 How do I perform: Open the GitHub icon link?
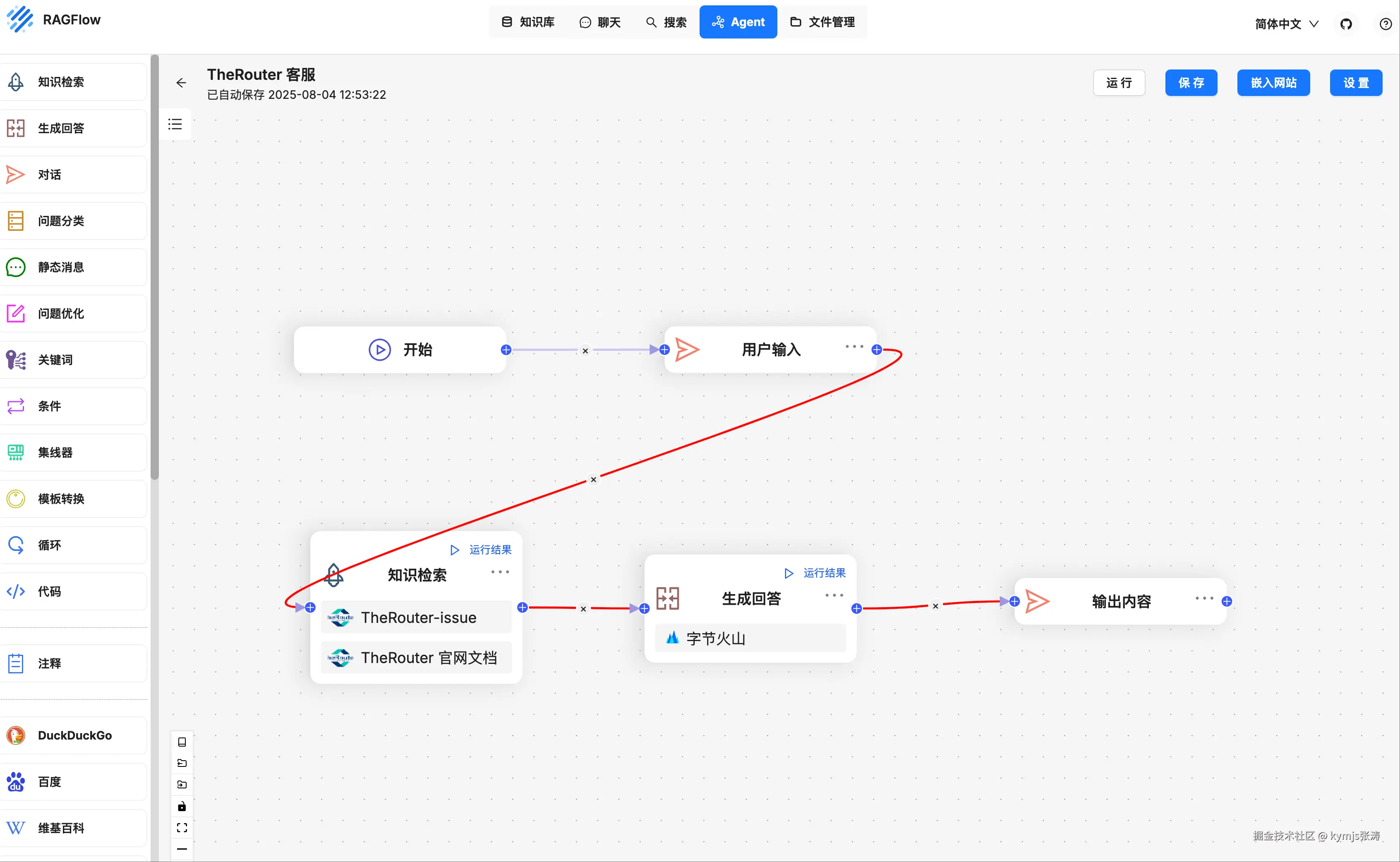point(1346,24)
